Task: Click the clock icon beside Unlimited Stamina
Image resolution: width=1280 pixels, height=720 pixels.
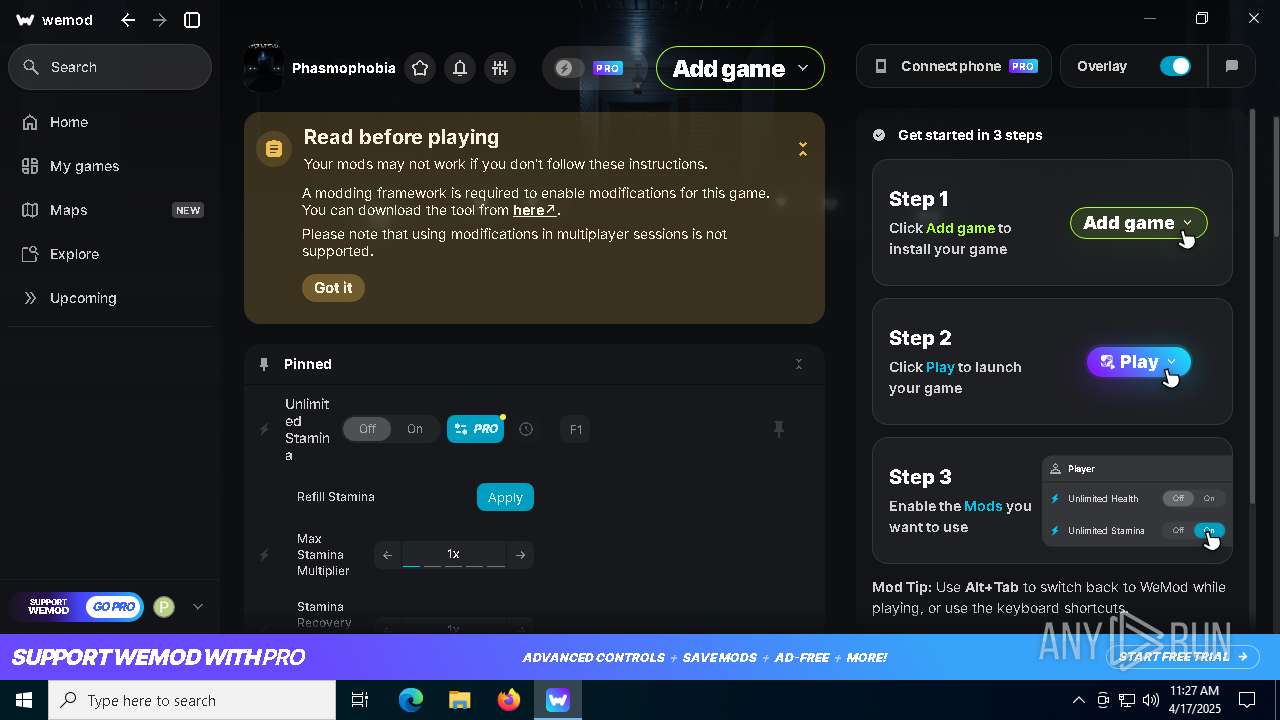Action: 526,429
